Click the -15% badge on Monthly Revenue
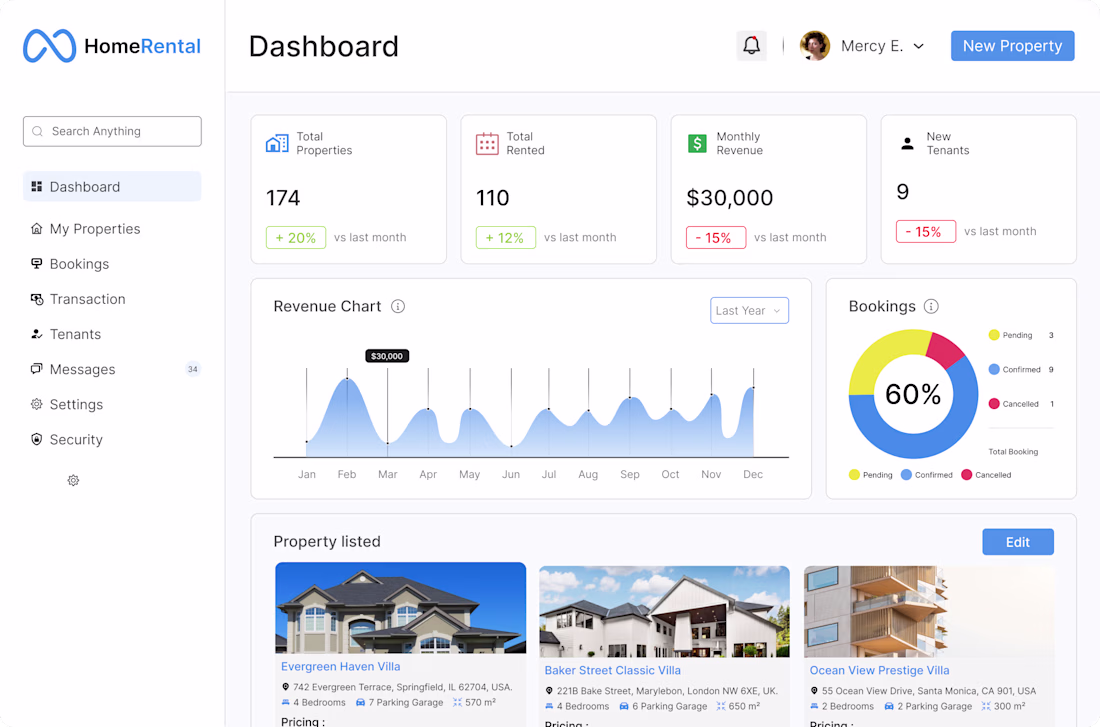1100x727 pixels. (x=716, y=238)
